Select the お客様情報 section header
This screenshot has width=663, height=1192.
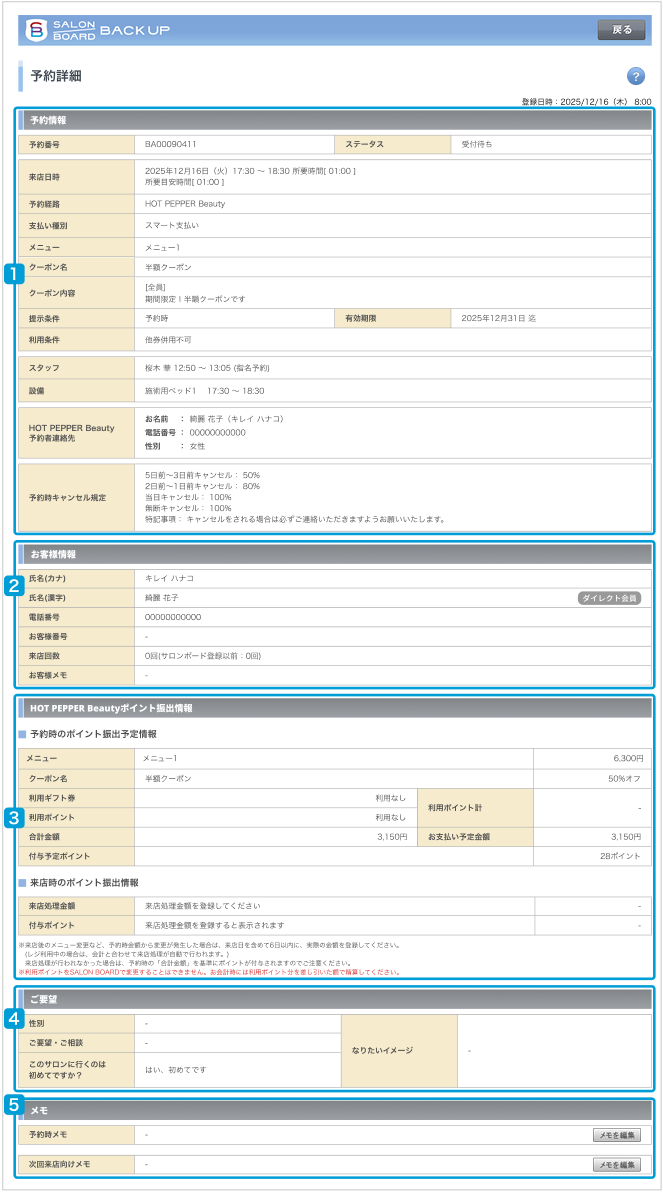(x=52, y=554)
